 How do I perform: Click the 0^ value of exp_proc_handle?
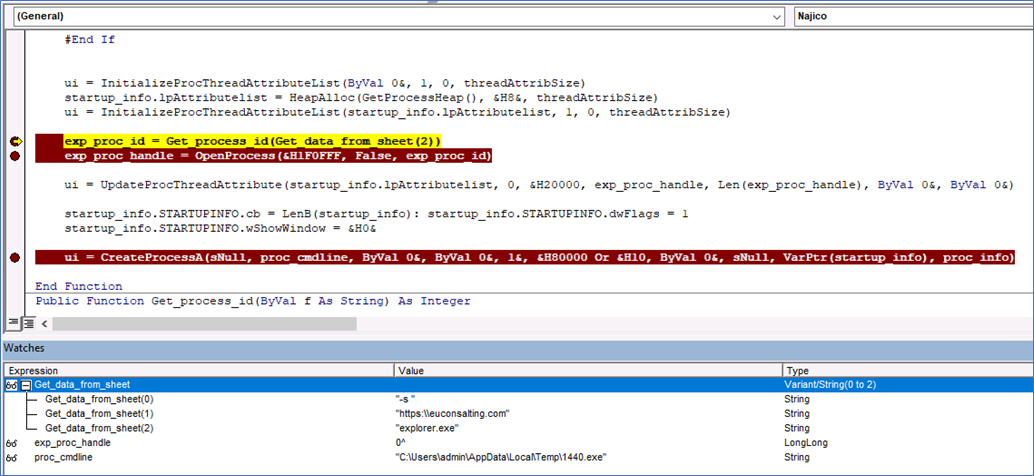tap(400, 443)
